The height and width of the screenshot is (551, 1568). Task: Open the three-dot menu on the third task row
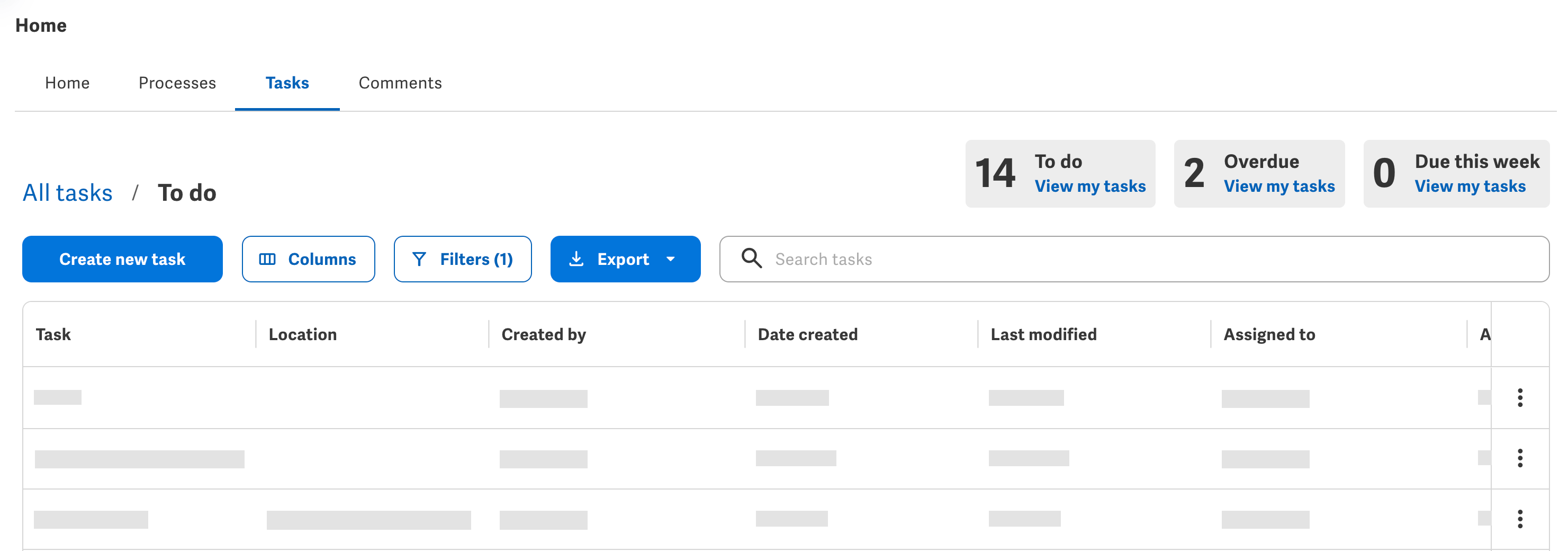[x=1520, y=519]
